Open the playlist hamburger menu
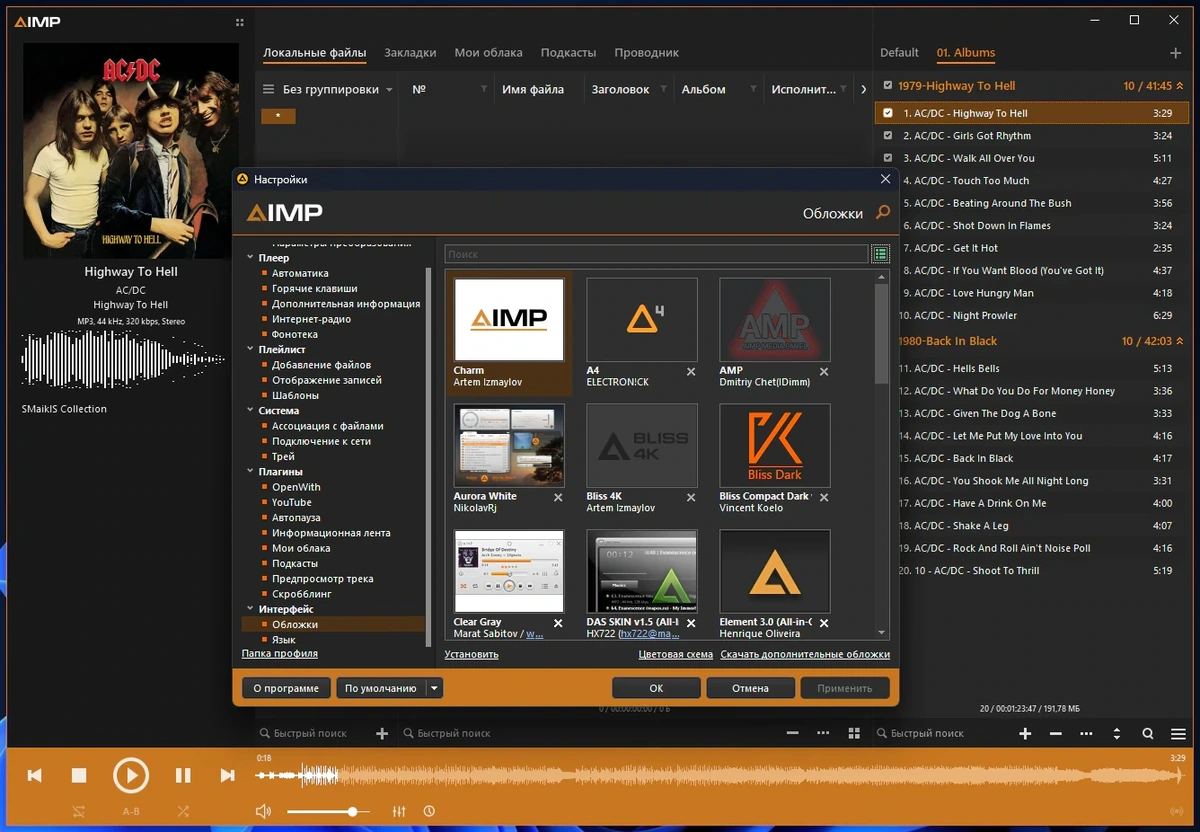 (x=1179, y=734)
